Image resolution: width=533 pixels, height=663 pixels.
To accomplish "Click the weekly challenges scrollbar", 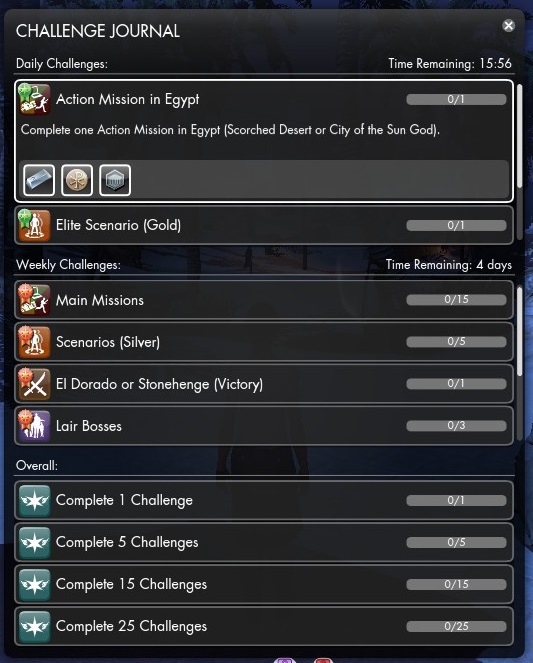I will pos(519,331).
